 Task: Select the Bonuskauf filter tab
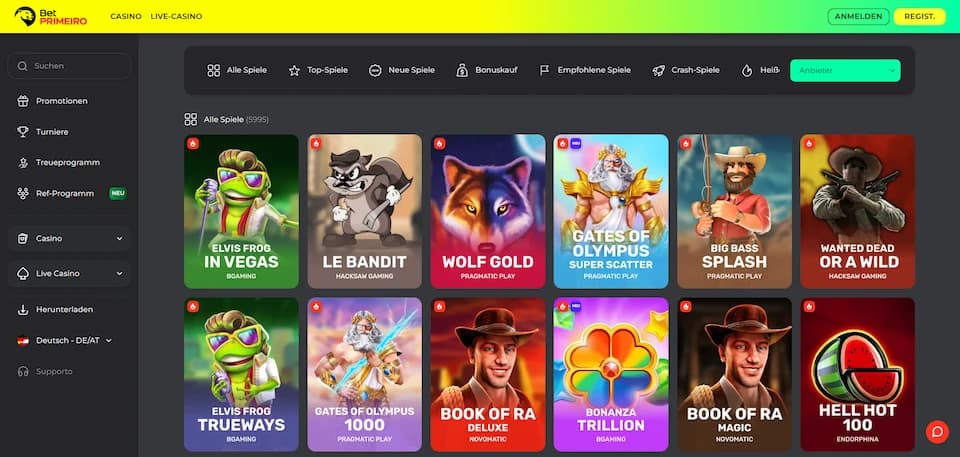(x=487, y=70)
